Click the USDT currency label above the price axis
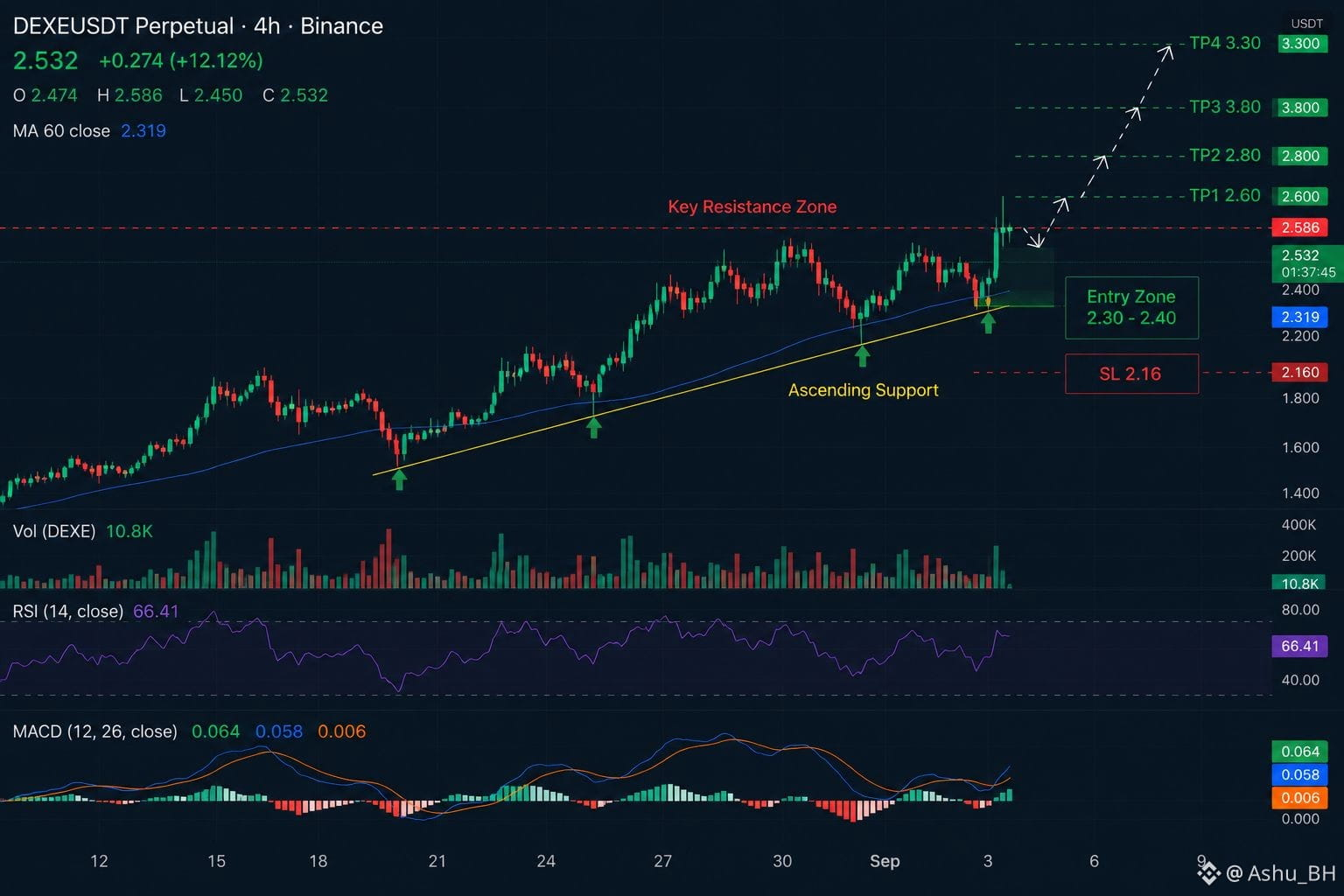The image size is (1344, 896). click(1307, 24)
